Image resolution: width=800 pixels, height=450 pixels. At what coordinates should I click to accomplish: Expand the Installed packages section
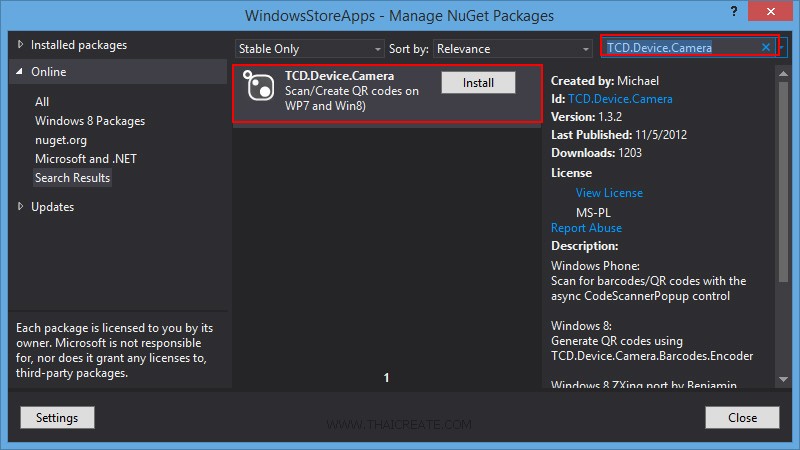click(20, 44)
